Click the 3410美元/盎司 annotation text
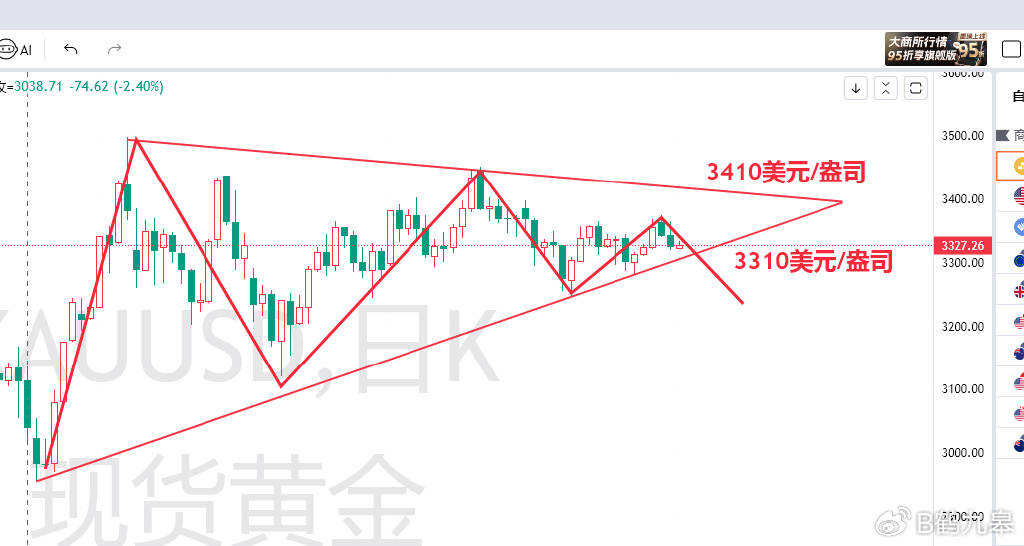1024x546 pixels. coord(785,172)
